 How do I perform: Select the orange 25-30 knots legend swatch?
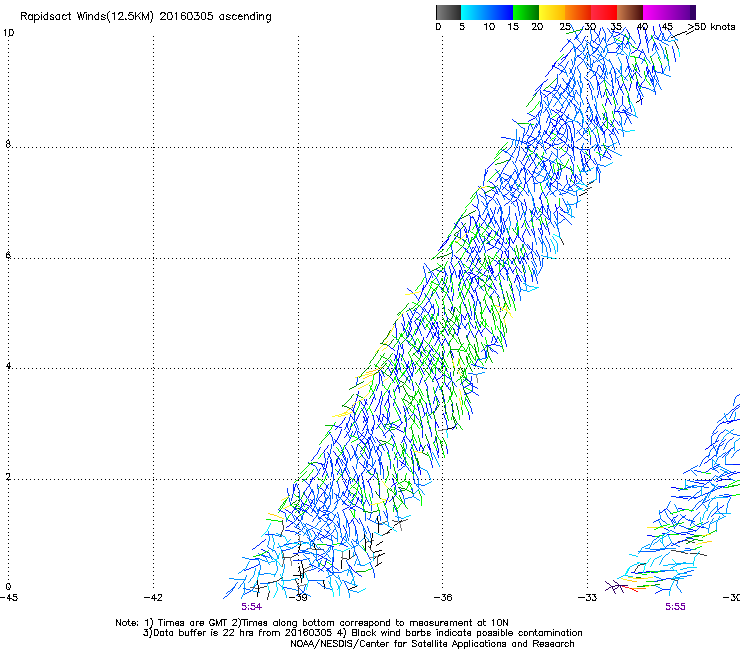578,12
